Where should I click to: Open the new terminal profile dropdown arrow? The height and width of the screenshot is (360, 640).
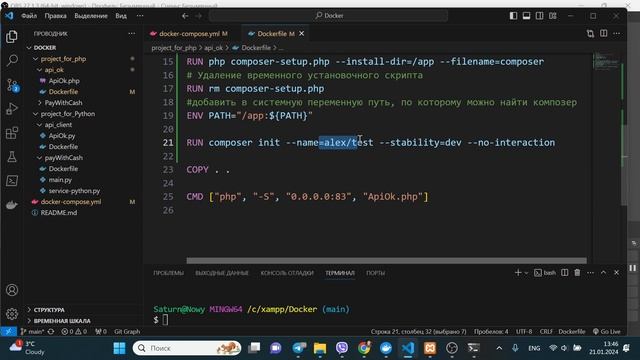pos(526,273)
